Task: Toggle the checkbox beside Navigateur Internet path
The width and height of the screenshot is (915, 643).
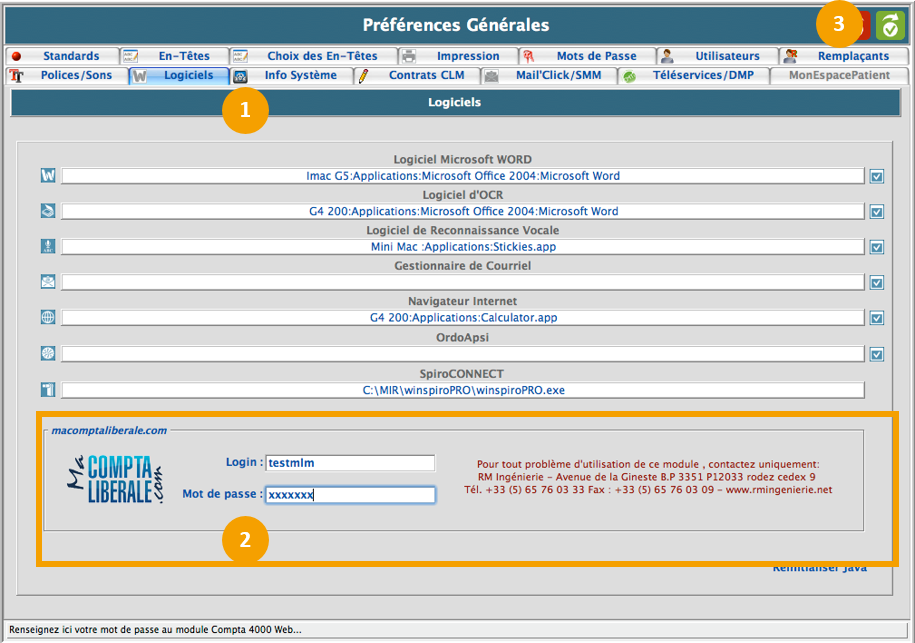Action: [x=876, y=318]
